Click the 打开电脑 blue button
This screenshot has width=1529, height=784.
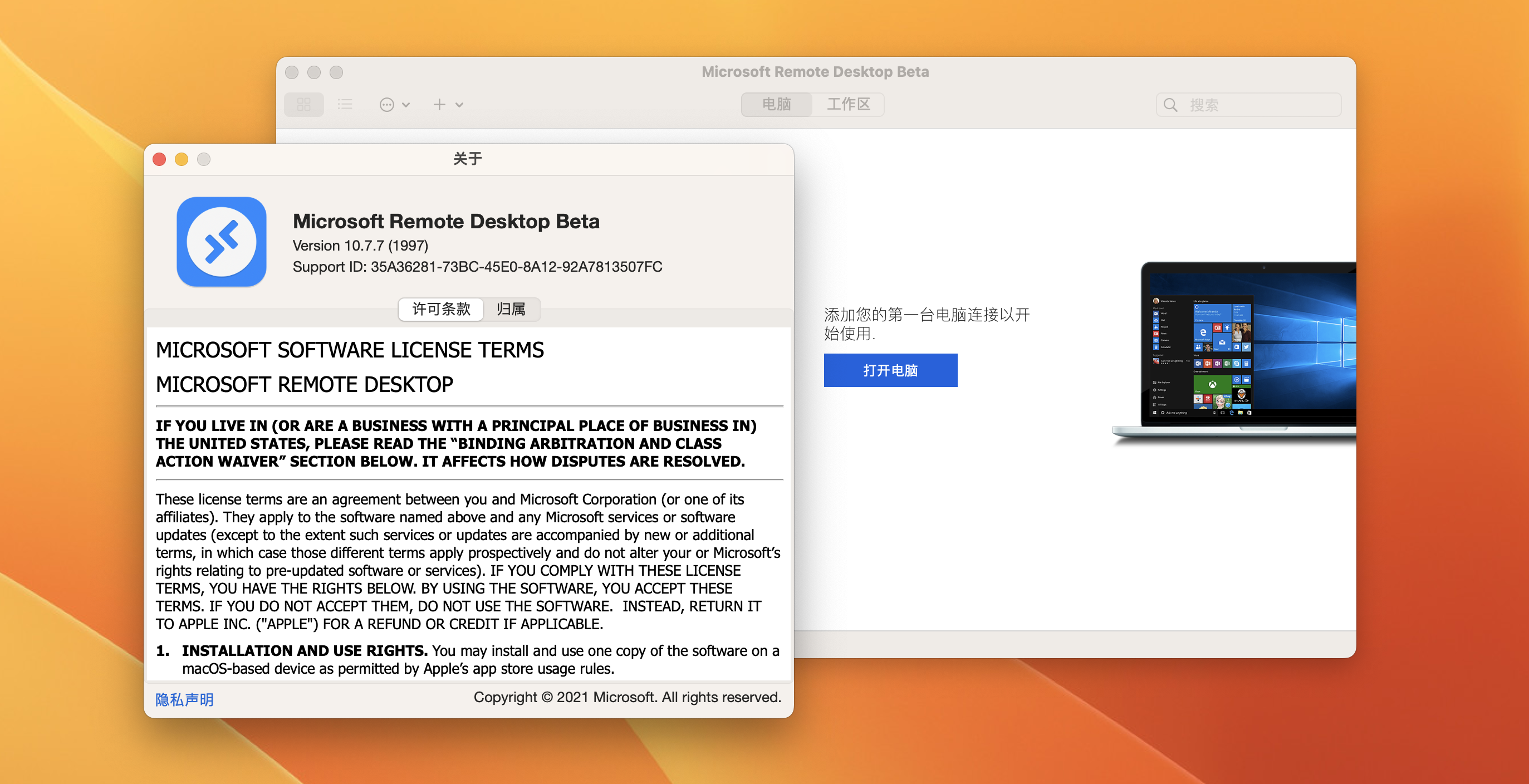[890, 370]
